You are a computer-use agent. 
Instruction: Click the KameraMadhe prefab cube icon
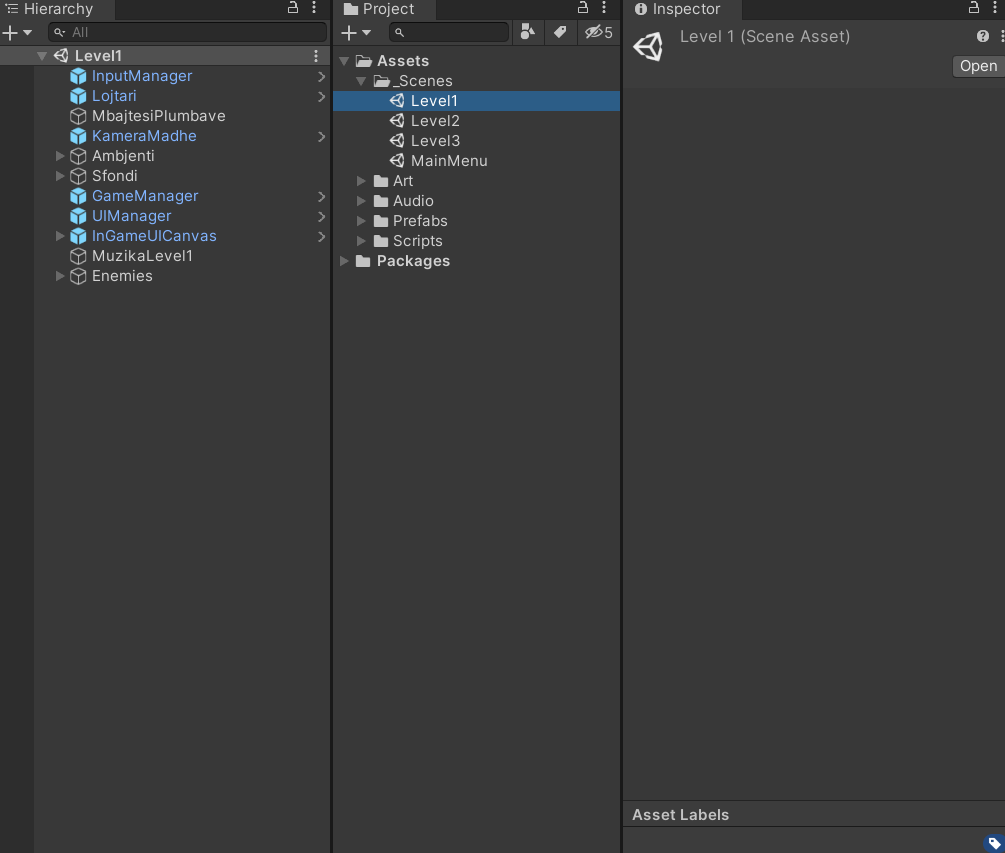click(78, 136)
